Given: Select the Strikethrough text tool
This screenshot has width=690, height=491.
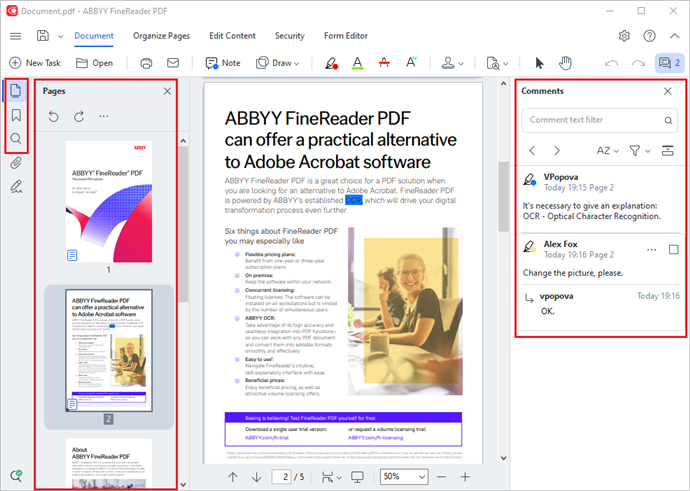Looking at the screenshot, I should coord(384,63).
